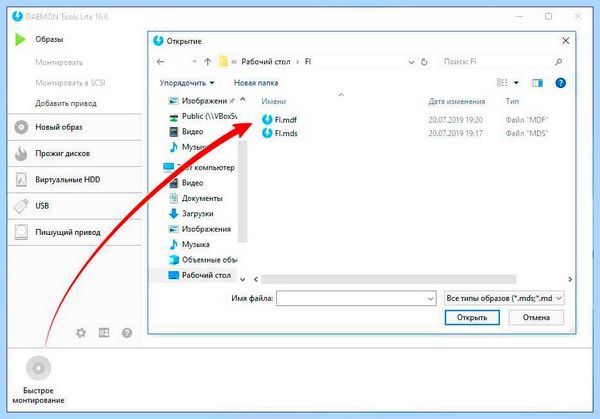
Task: Sort by the Имя column header
Action: tap(274, 101)
